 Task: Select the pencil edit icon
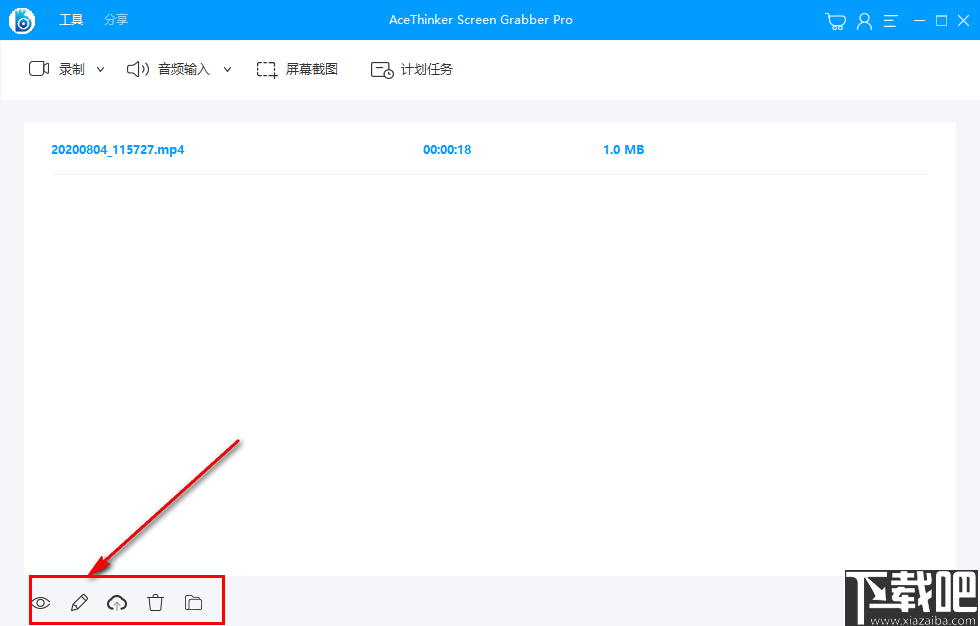click(x=79, y=601)
